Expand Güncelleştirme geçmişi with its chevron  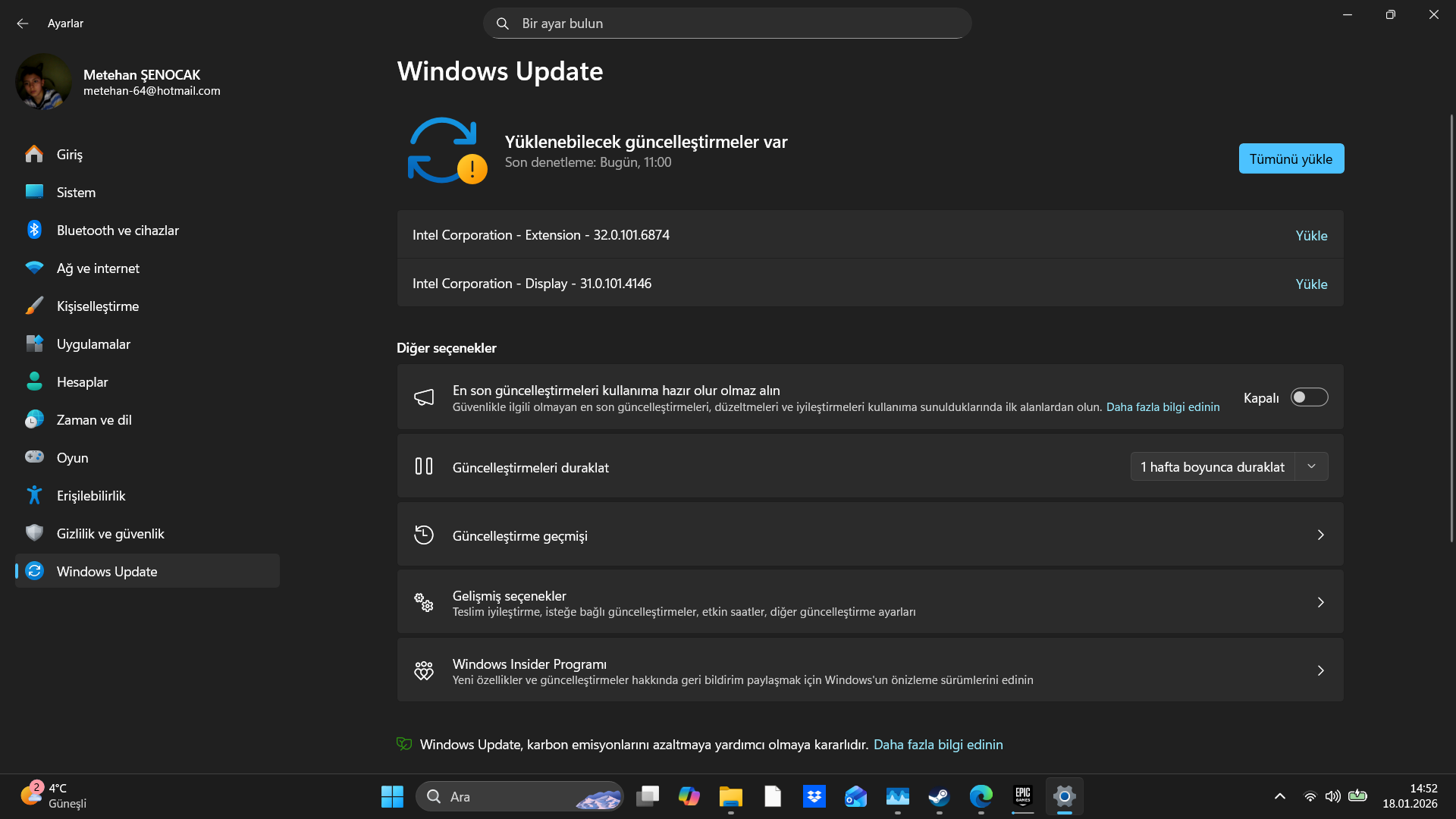1320,535
